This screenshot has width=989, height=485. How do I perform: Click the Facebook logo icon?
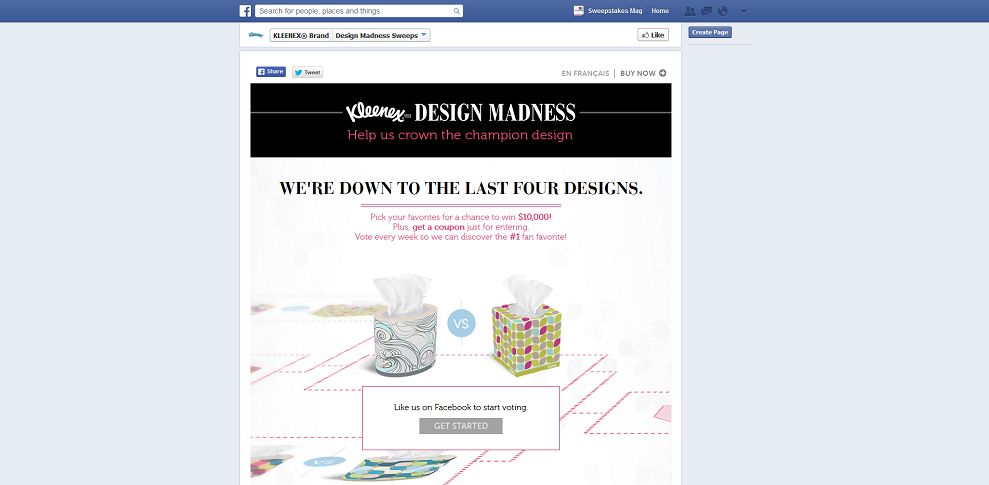point(245,11)
